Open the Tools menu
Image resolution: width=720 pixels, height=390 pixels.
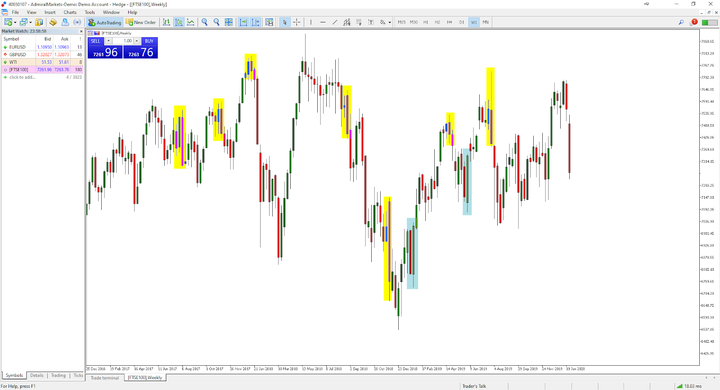pos(90,12)
